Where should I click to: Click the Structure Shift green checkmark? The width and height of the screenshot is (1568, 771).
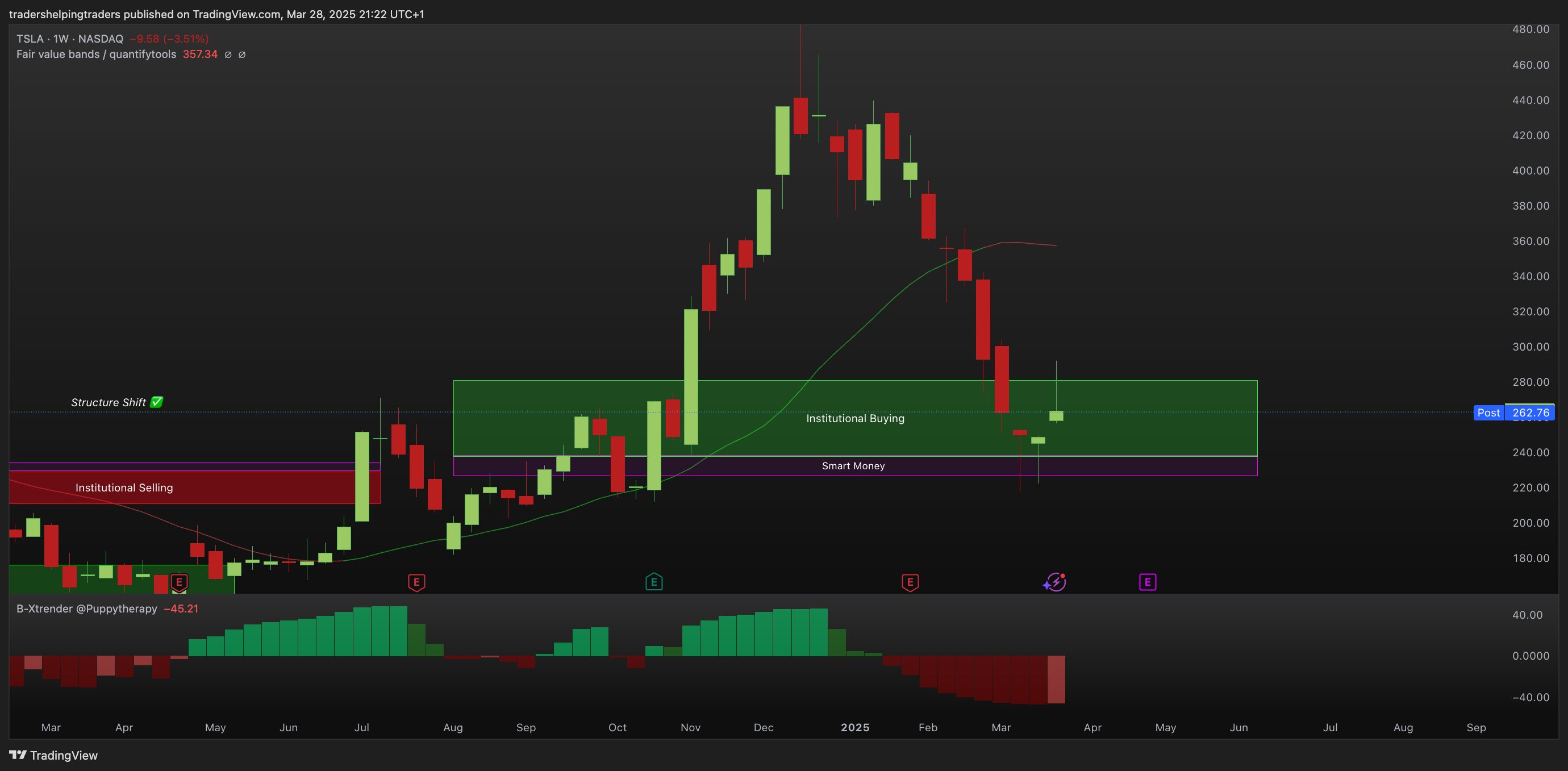click(157, 402)
